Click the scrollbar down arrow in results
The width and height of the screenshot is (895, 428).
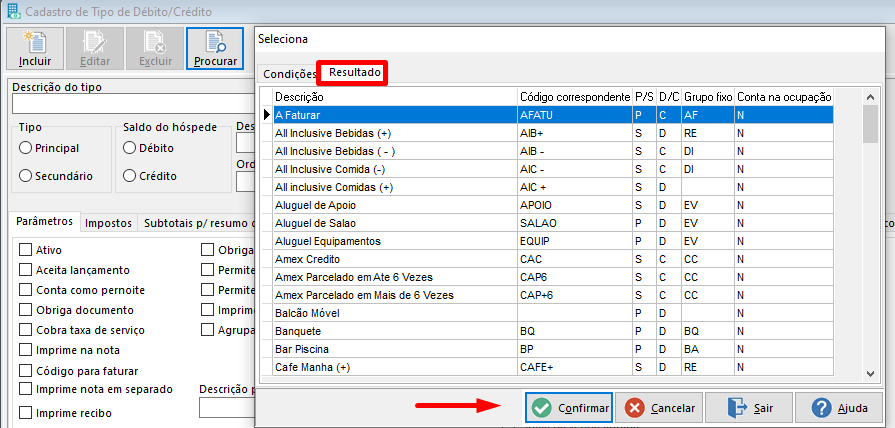tap(870, 374)
